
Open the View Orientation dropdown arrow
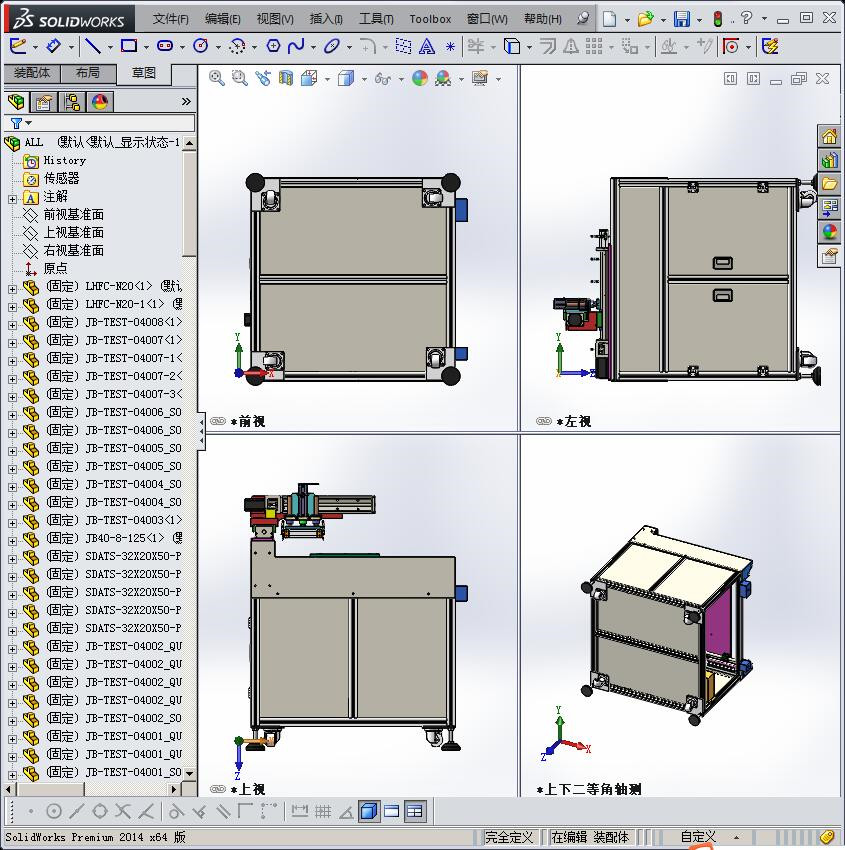pyautogui.click(x=327, y=80)
